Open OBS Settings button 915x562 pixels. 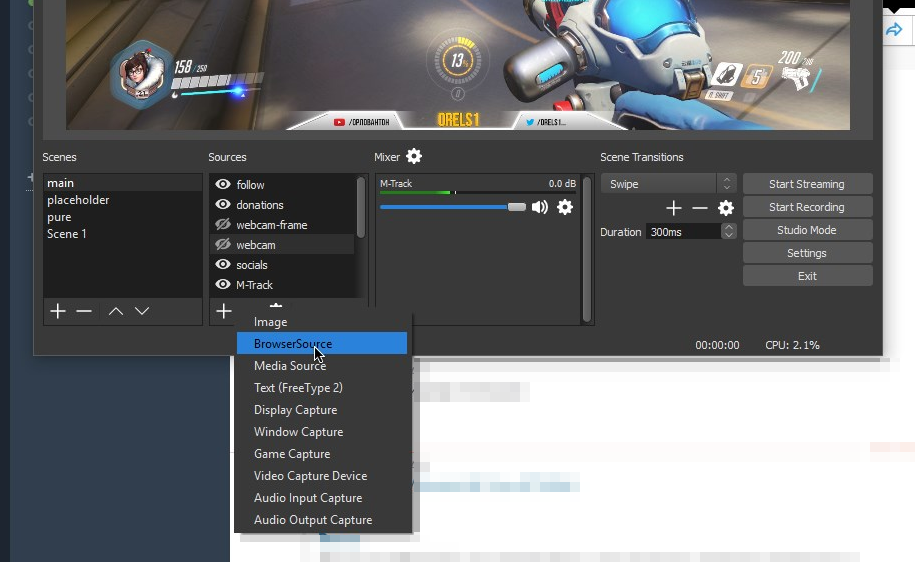(x=808, y=253)
